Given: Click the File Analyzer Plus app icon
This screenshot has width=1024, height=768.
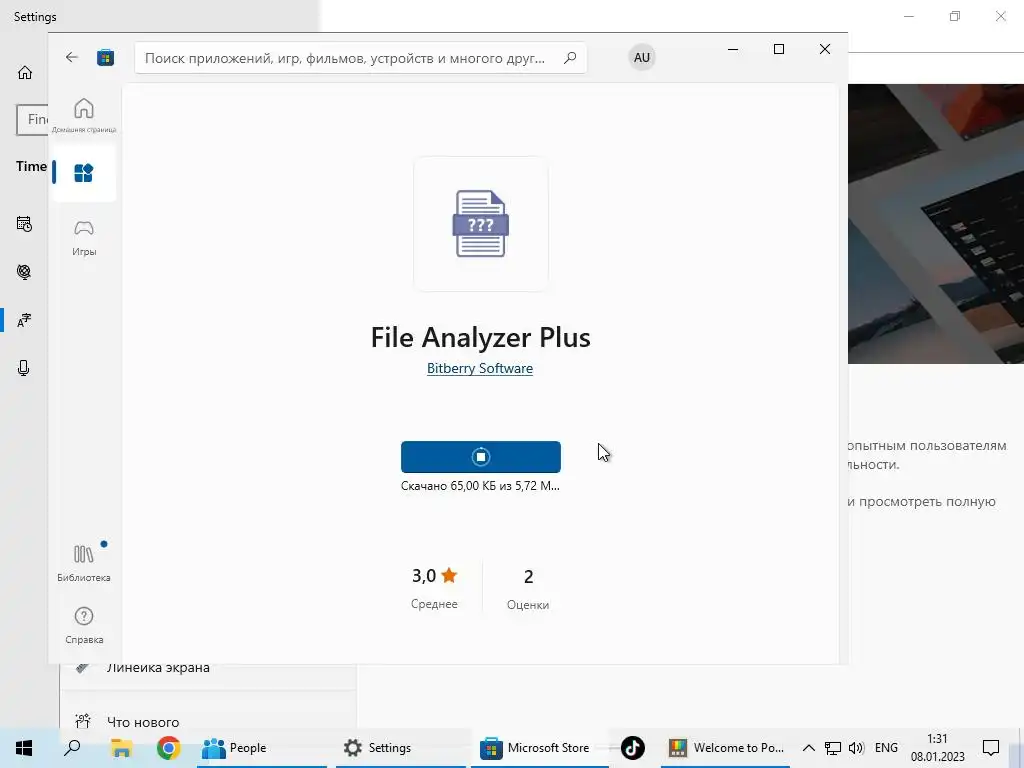Looking at the screenshot, I should (481, 223).
